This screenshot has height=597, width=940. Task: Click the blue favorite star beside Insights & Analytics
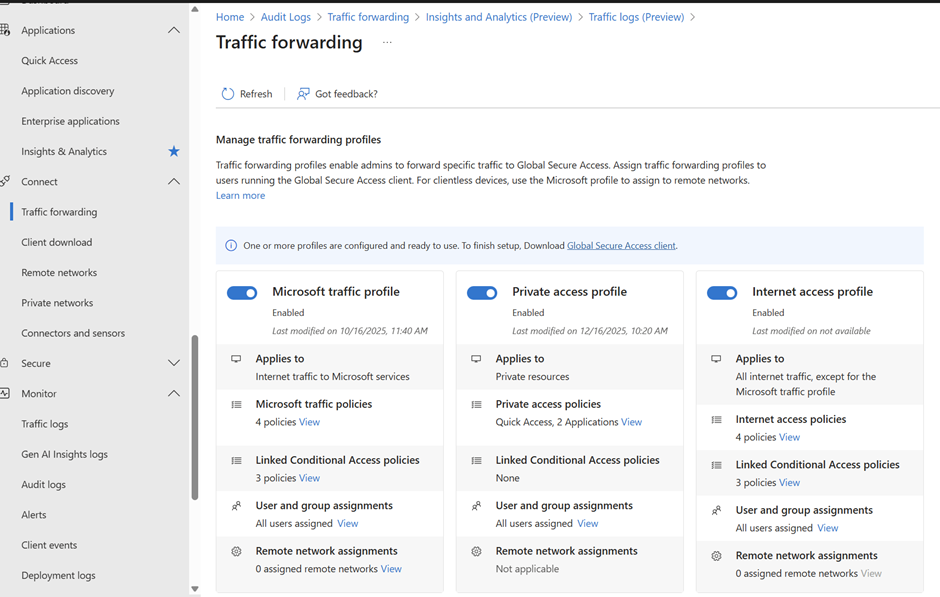173,151
